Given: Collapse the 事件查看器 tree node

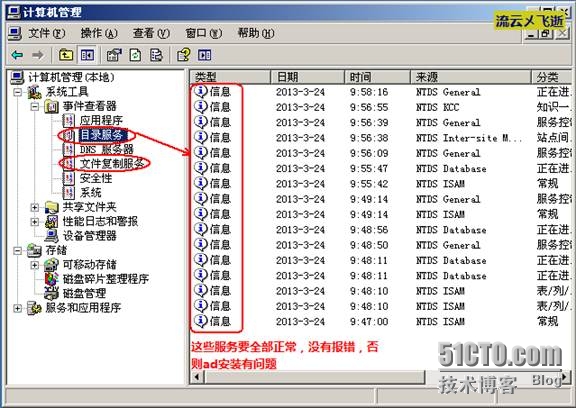Looking at the screenshot, I should (x=35, y=106).
